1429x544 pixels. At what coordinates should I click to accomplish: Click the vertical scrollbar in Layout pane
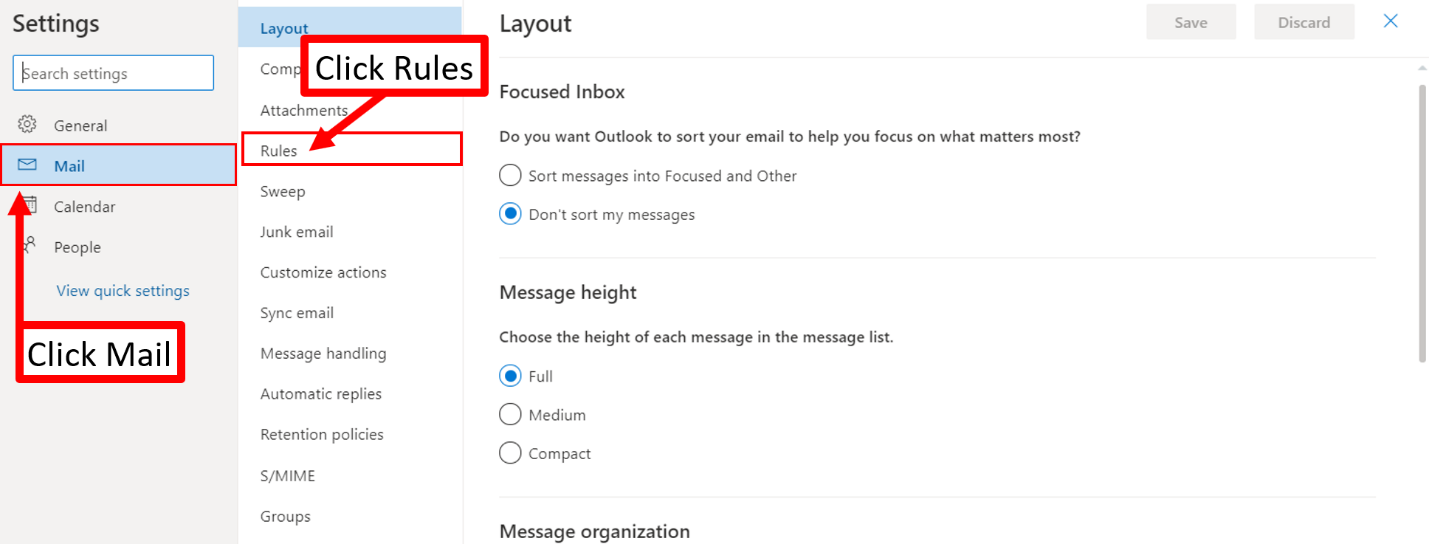1422,222
